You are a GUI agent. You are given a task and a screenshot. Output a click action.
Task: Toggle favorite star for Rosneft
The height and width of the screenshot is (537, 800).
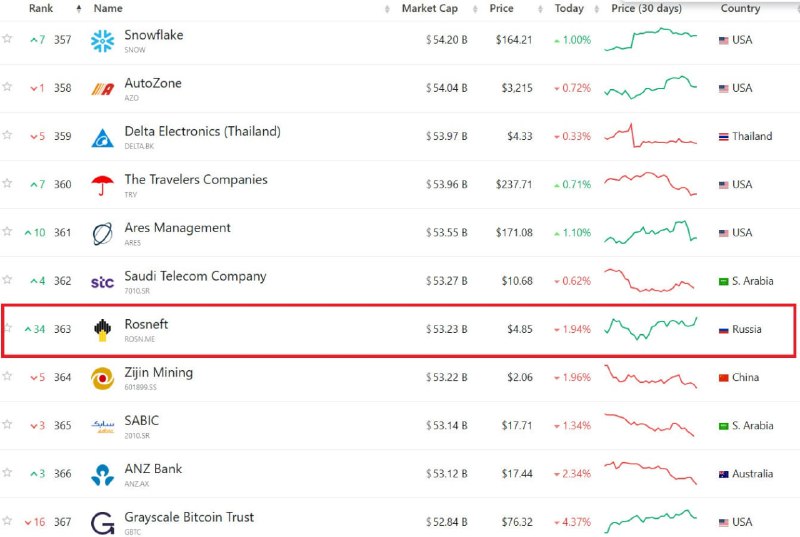pos(7,327)
